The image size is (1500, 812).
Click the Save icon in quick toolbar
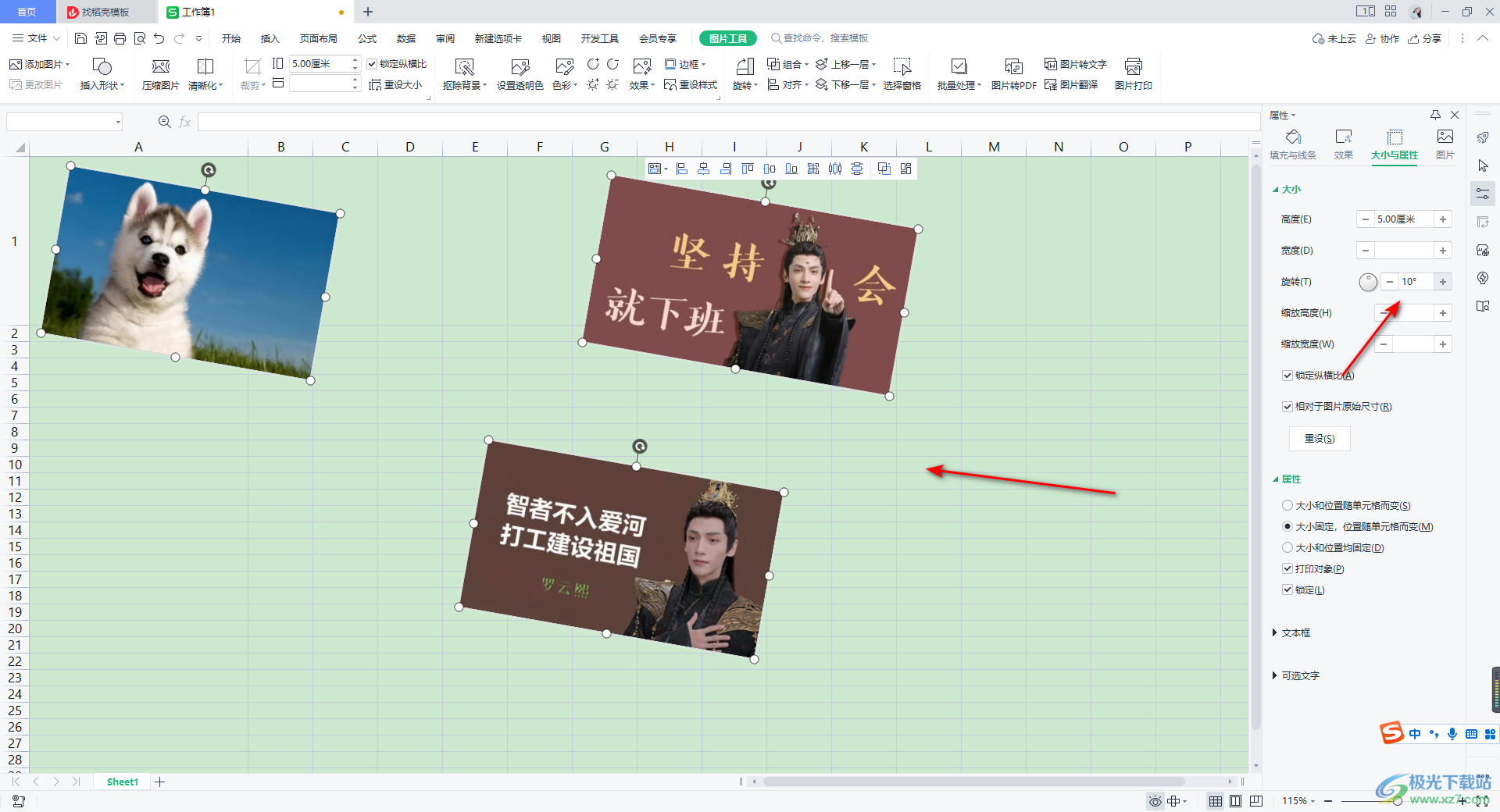click(x=80, y=38)
